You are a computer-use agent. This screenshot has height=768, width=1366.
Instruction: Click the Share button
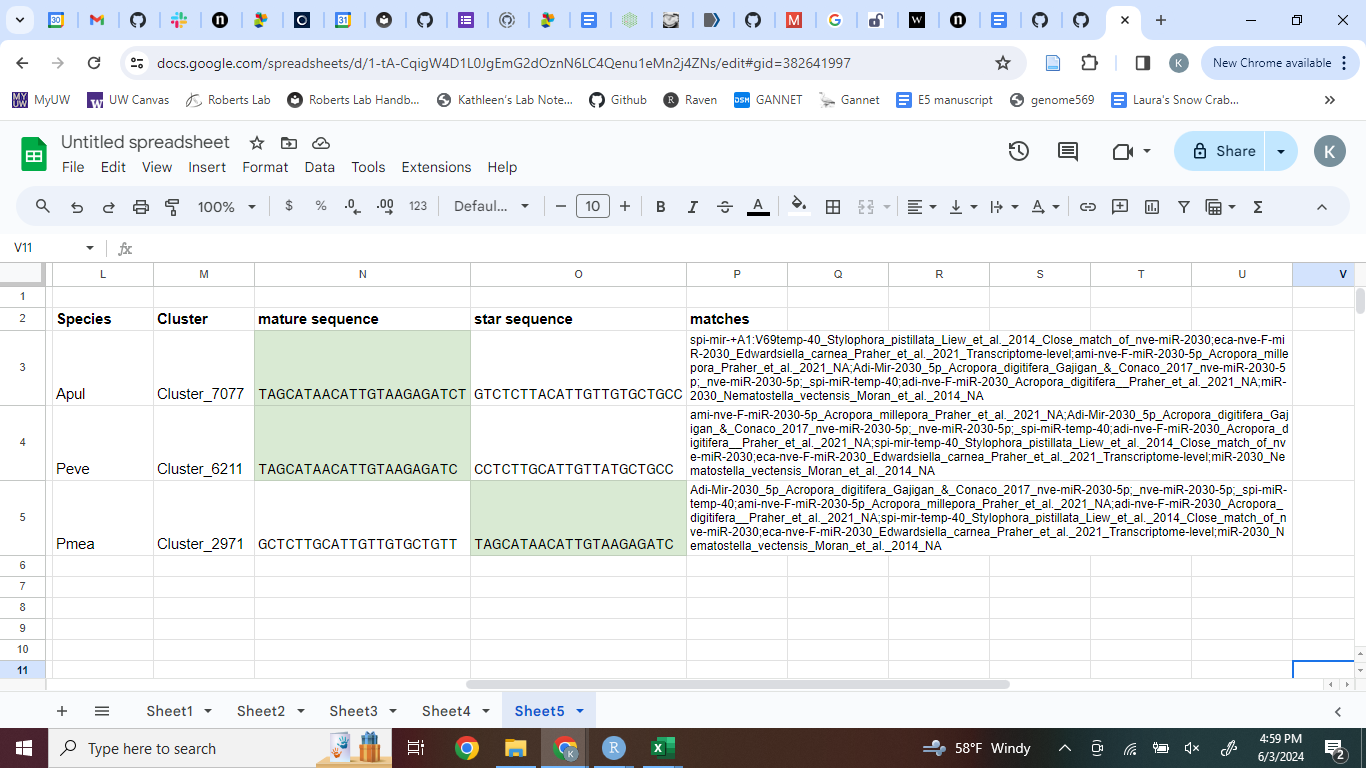coord(1223,152)
